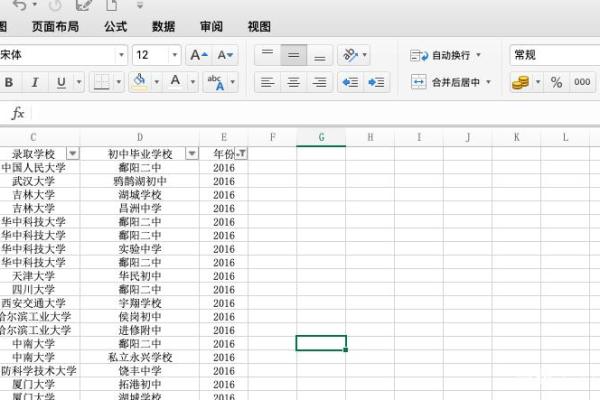Screen dimensions: 600x400
Task: Switch to the 公式 tab
Action: [x=116, y=26]
